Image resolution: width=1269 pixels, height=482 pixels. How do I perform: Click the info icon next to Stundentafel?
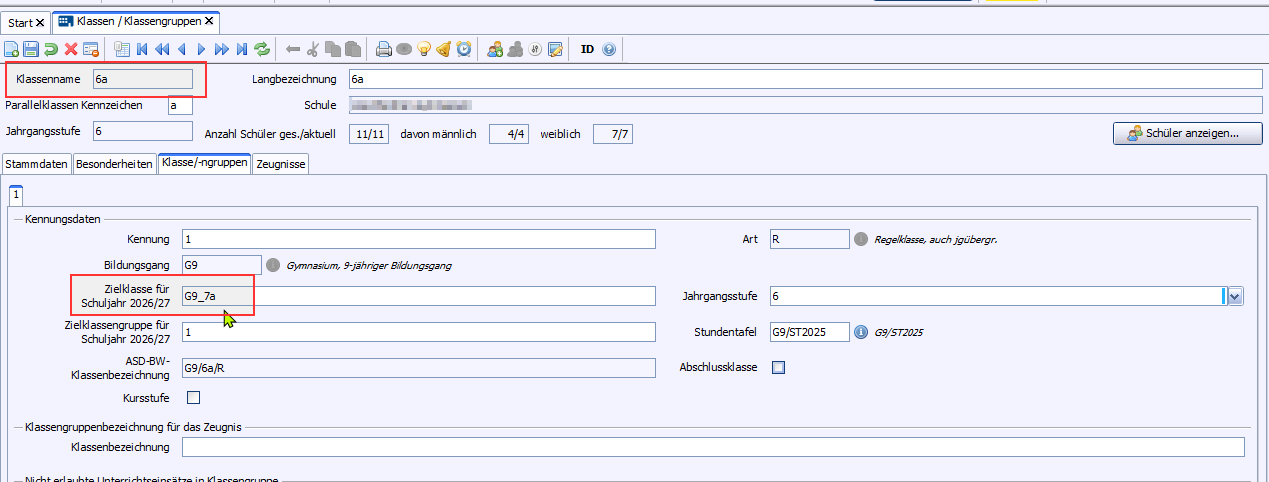(x=860, y=332)
